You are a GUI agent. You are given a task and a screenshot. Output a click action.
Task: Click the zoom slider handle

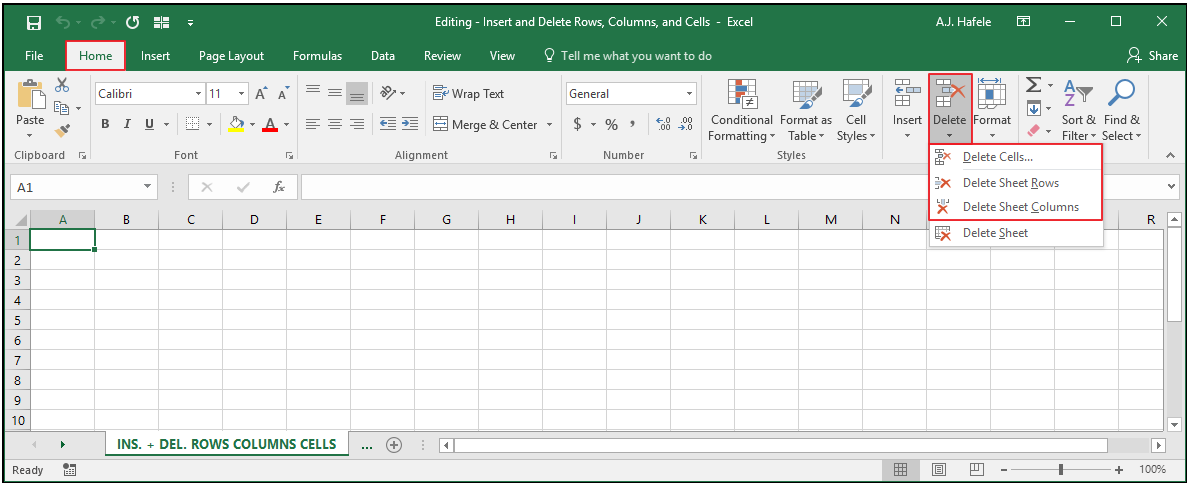(x=1060, y=470)
